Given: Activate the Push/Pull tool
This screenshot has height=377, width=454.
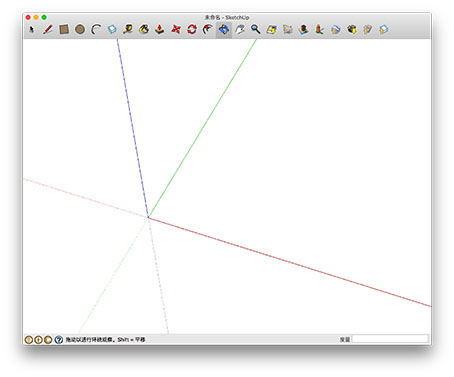Looking at the screenshot, I should 160,30.
